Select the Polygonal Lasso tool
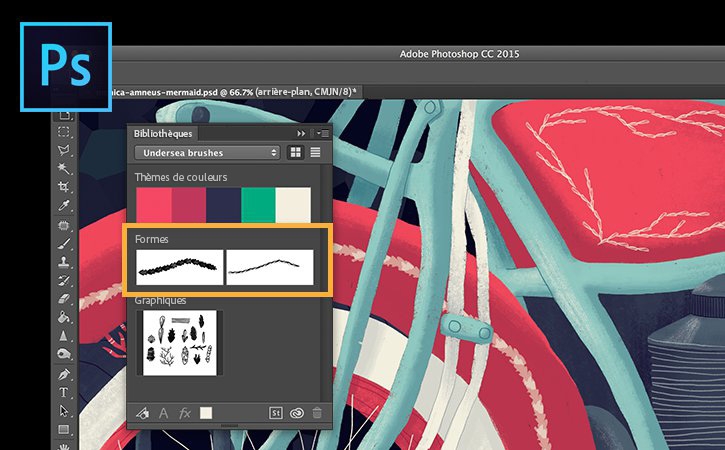Image resolution: width=725 pixels, height=450 pixels. tap(64, 150)
